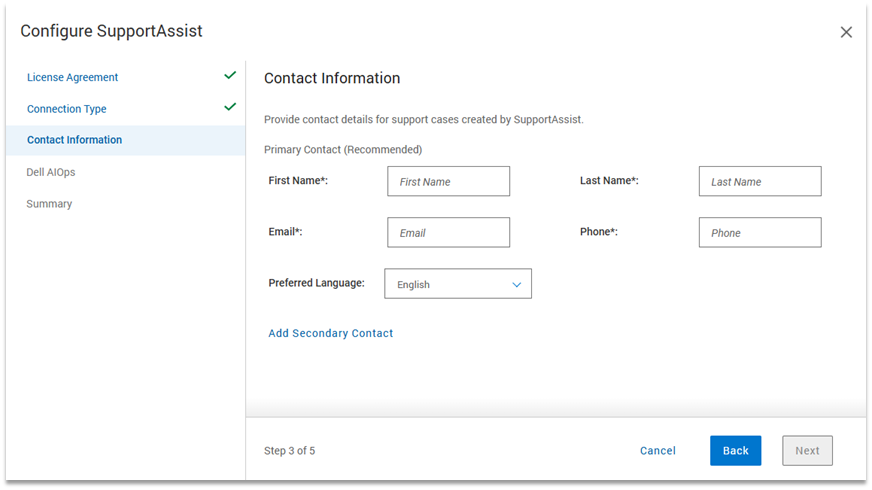The height and width of the screenshot is (490, 872).
Task: Close the Configure SupportAssist dialog
Action: [846, 32]
